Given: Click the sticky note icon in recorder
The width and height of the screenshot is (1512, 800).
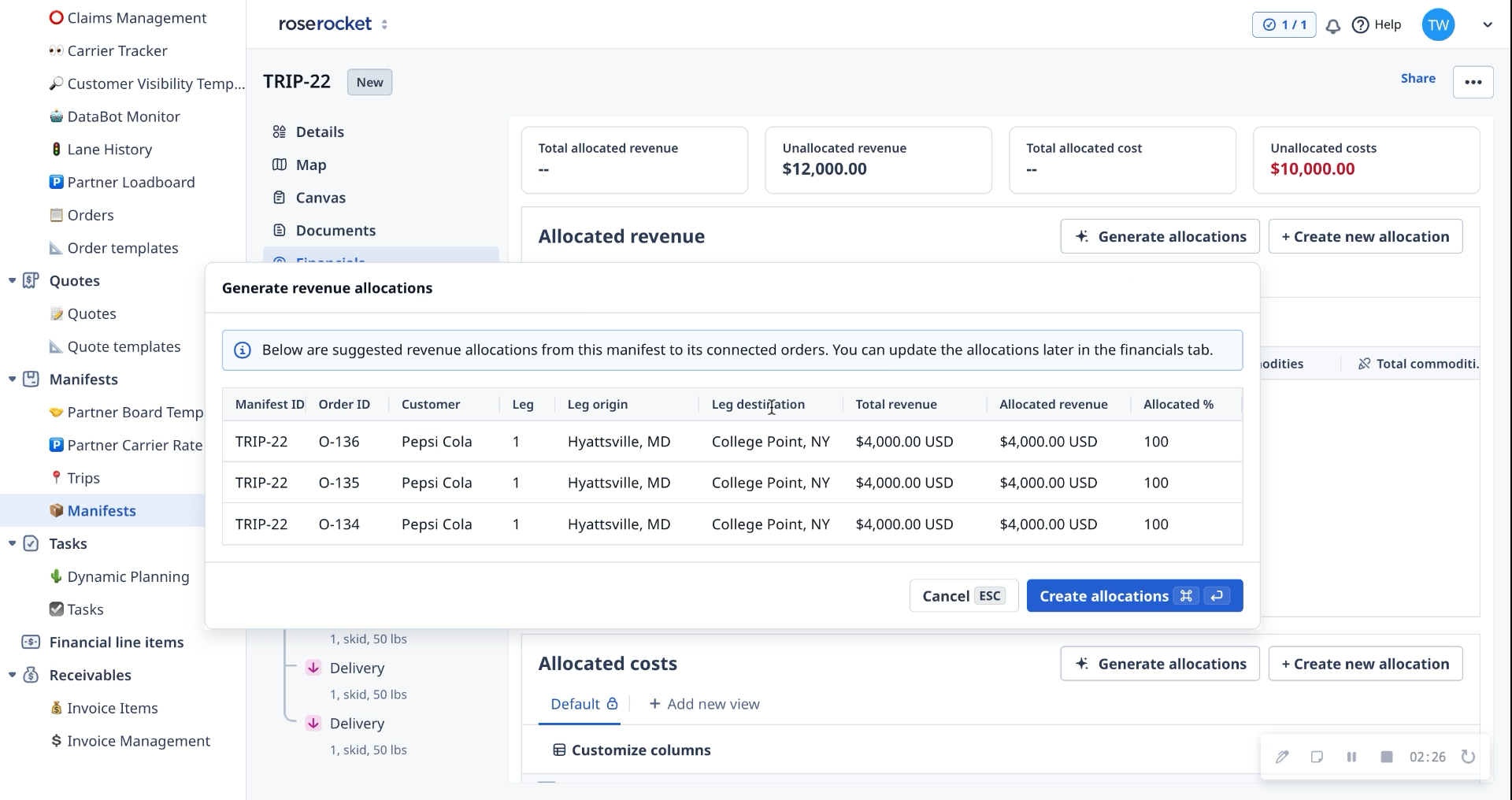Looking at the screenshot, I should (1317, 757).
